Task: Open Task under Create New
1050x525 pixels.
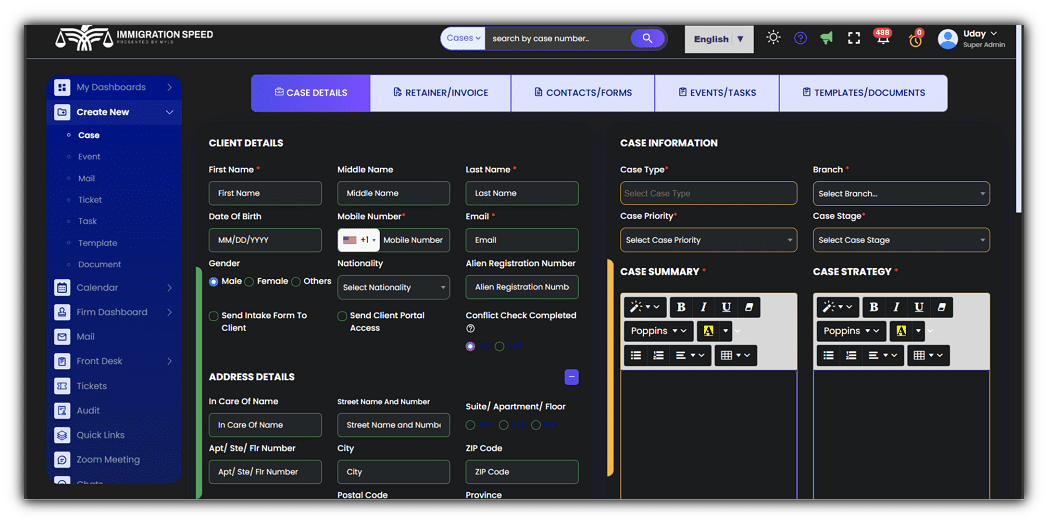Action: tap(88, 221)
